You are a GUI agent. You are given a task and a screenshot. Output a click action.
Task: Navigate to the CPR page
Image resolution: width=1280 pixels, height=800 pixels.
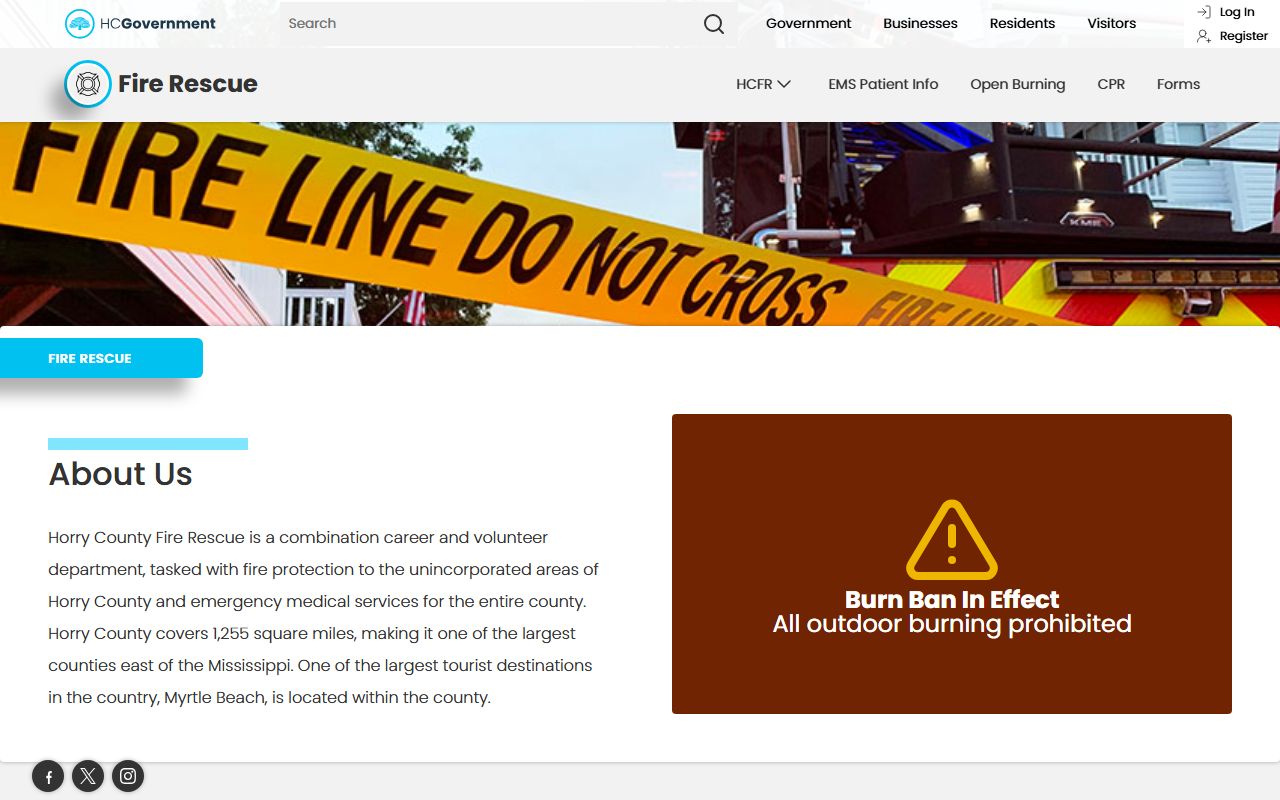point(1111,84)
